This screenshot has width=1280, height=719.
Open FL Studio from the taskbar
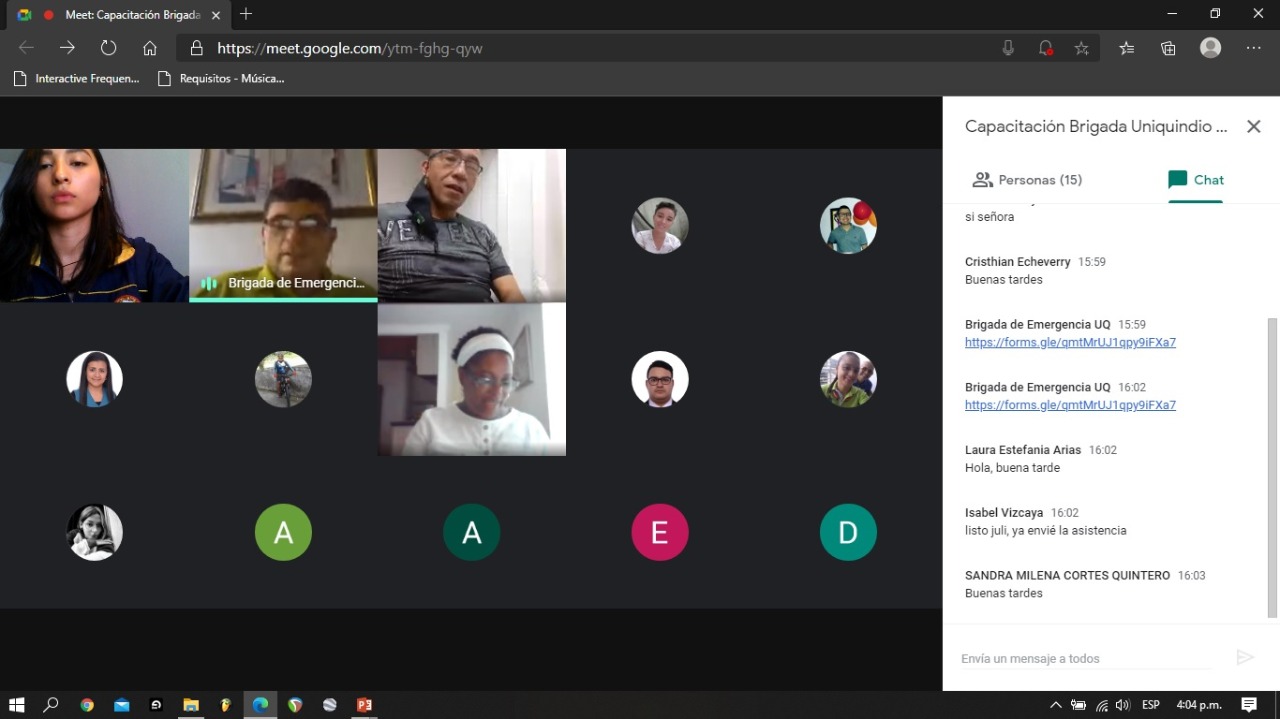click(226, 705)
